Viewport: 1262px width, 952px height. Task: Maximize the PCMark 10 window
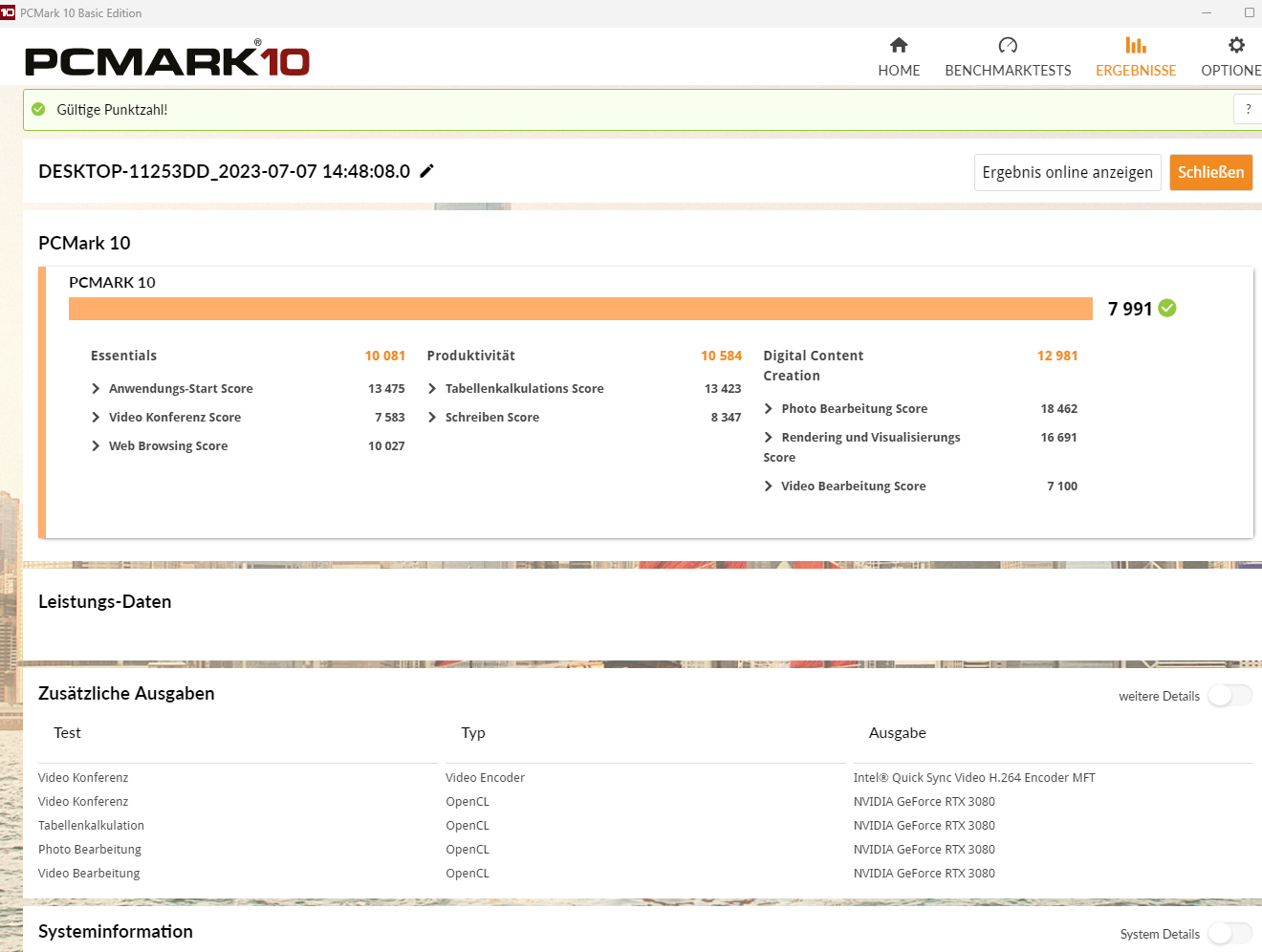[1249, 12]
